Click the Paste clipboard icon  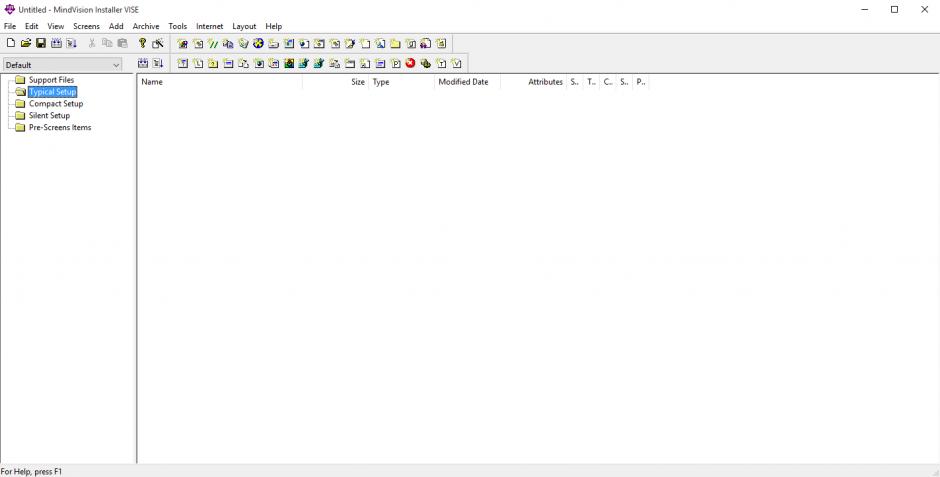(122, 43)
